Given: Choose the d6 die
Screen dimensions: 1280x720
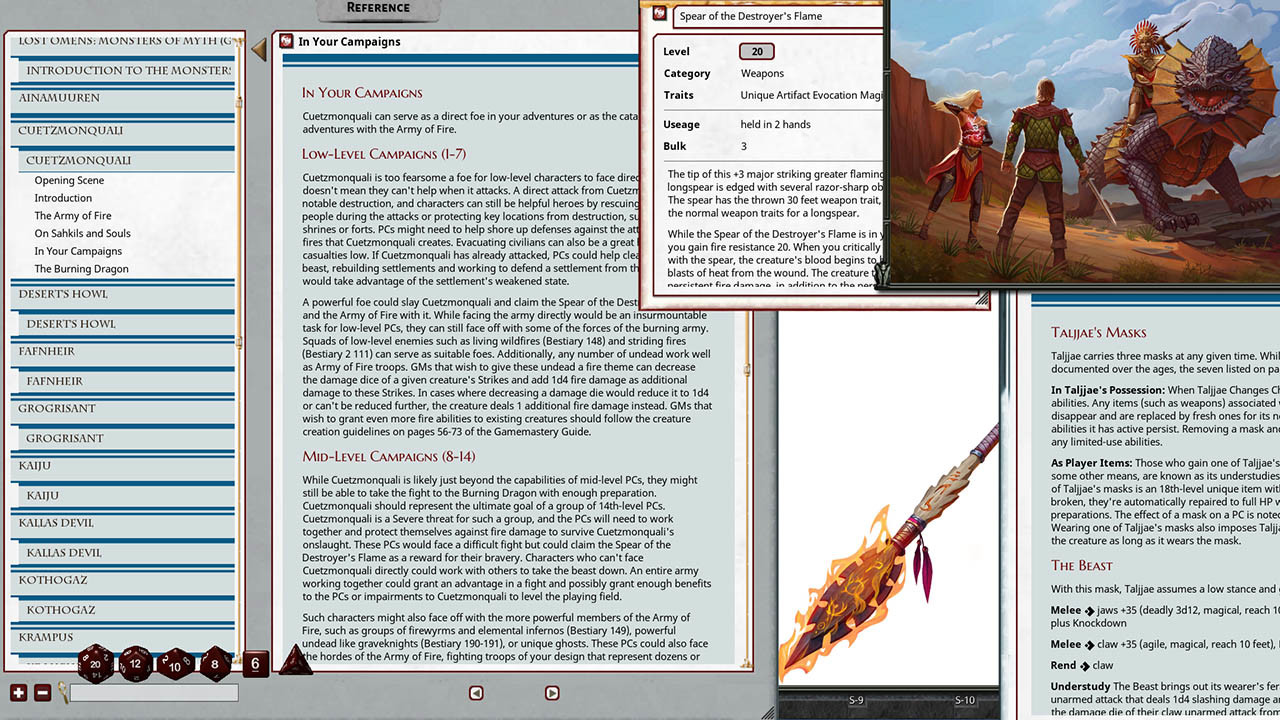Looking at the screenshot, I should tap(255, 663).
